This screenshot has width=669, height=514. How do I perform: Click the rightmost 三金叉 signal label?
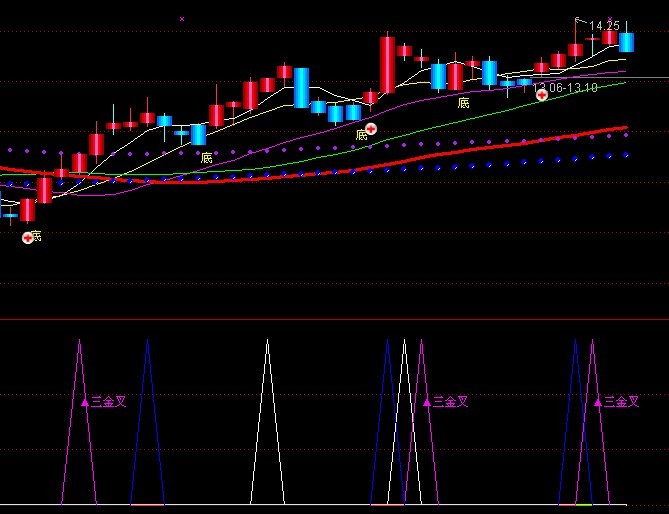pos(622,402)
